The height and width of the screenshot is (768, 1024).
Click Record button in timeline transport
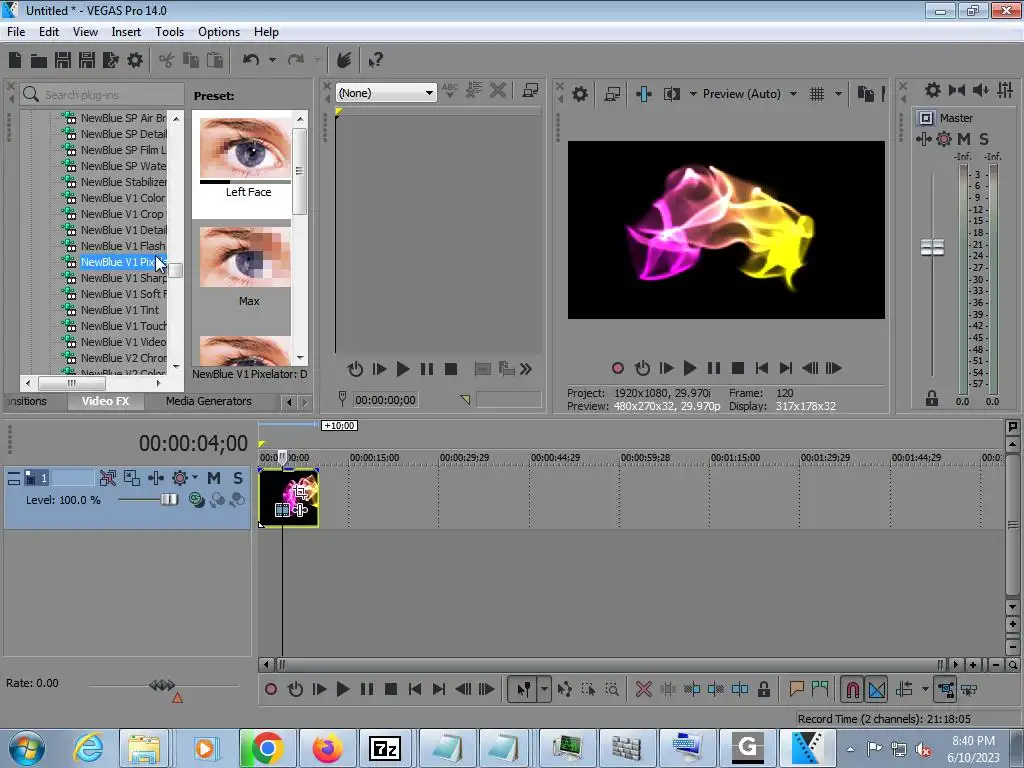click(271, 689)
